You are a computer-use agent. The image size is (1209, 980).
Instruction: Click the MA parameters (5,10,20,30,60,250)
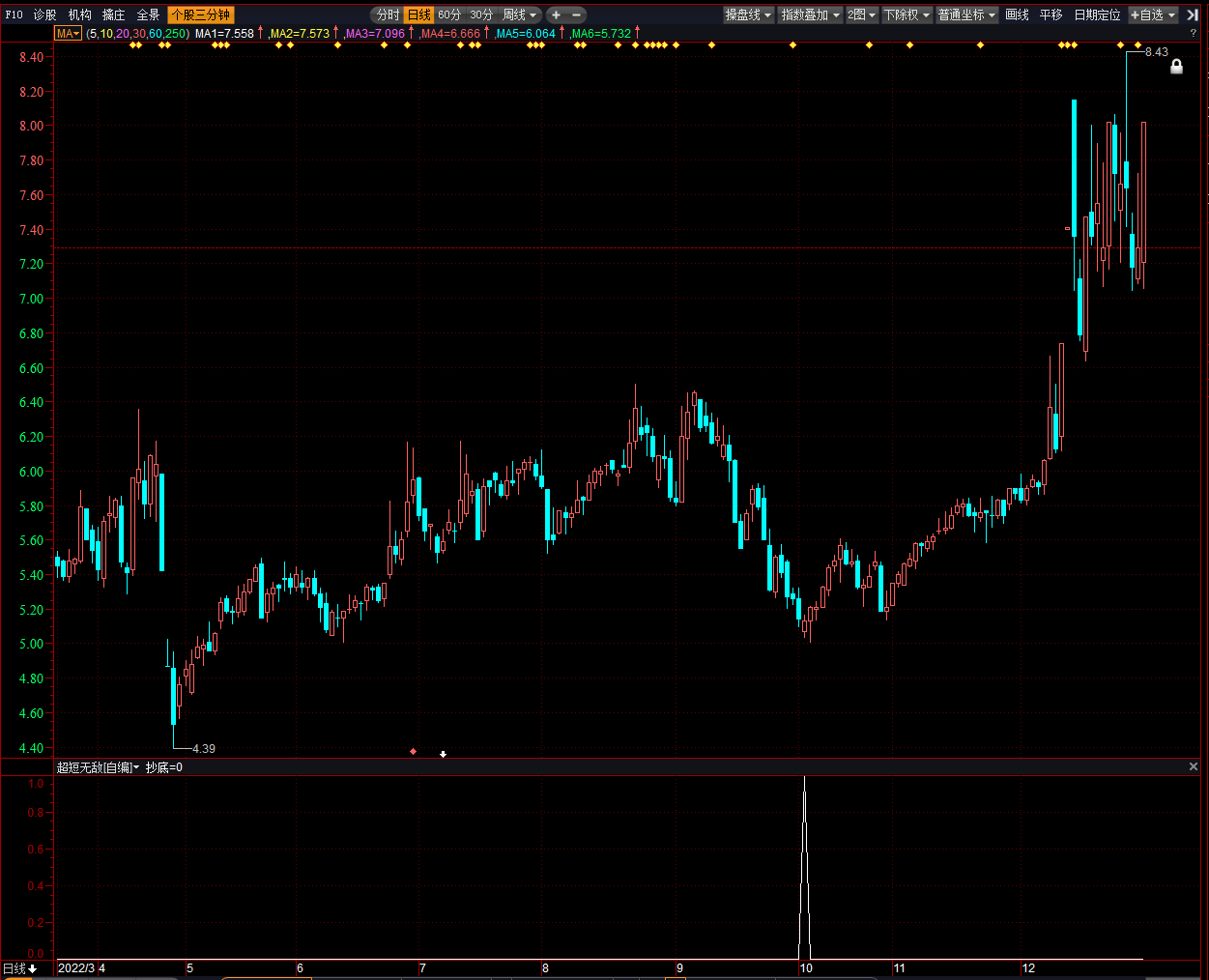(x=138, y=34)
